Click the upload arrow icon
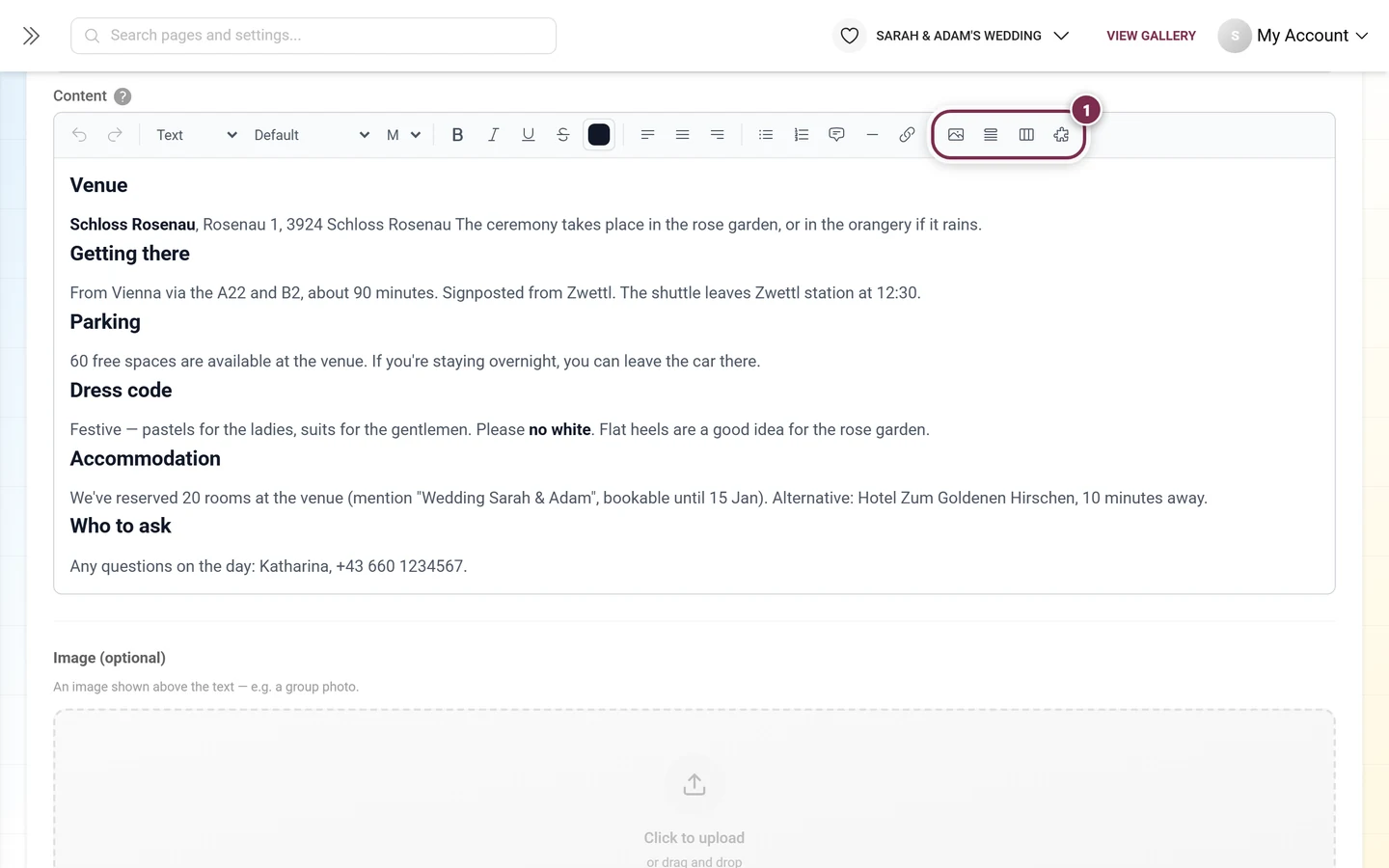The image size is (1389, 868). (694, 784)
